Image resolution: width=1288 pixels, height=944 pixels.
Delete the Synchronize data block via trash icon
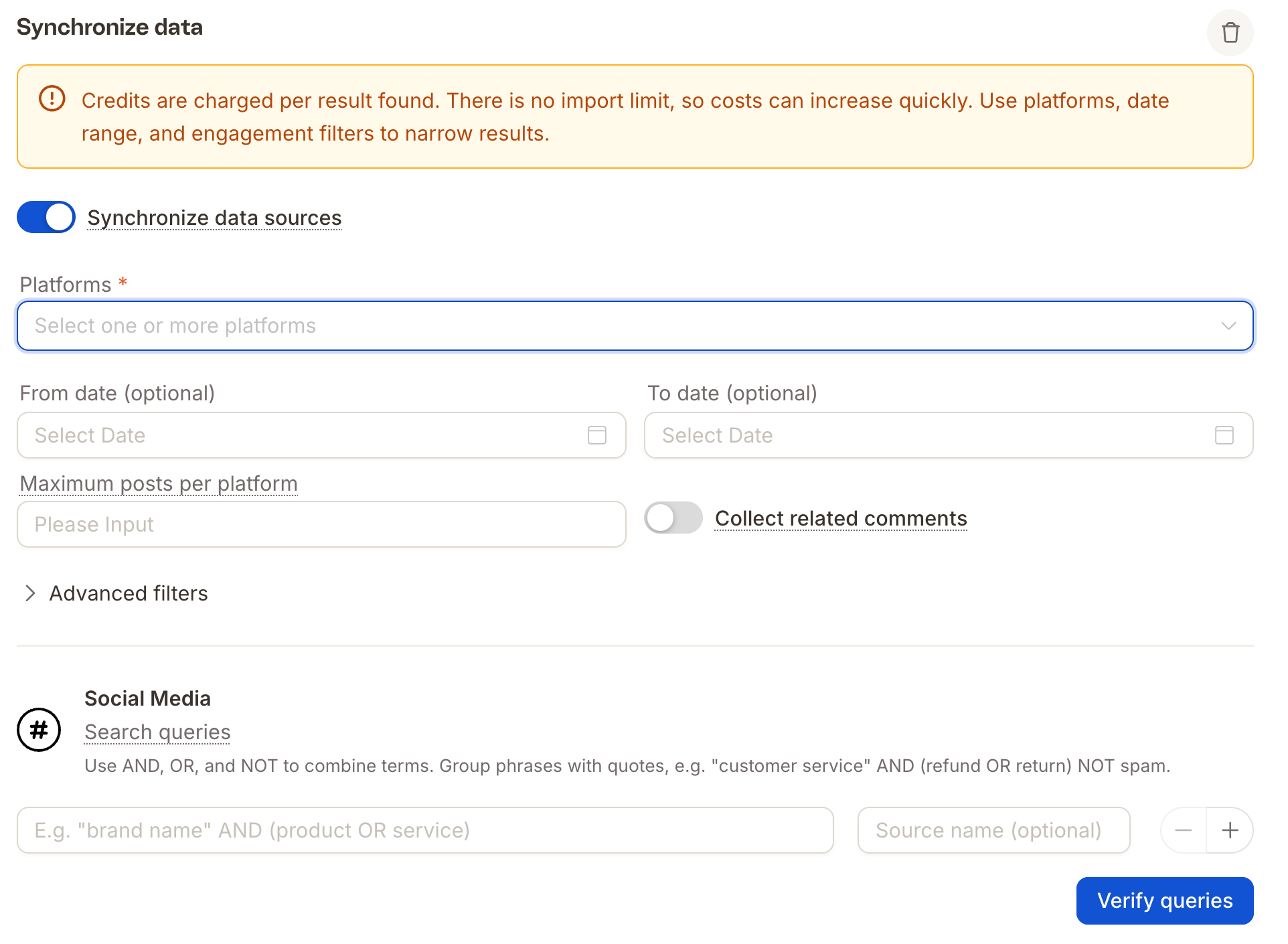tap(1230, 33)
